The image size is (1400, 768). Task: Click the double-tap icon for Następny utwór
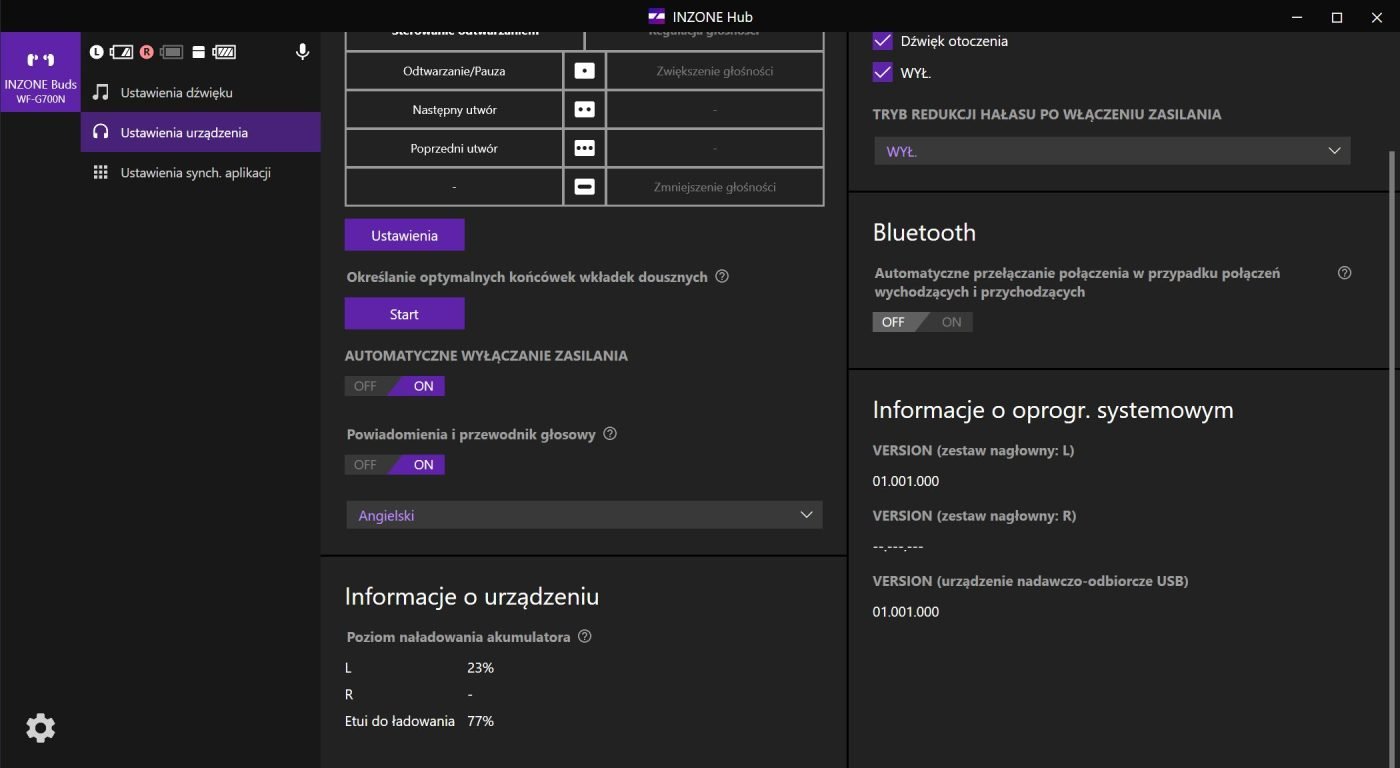coord(585,109)
